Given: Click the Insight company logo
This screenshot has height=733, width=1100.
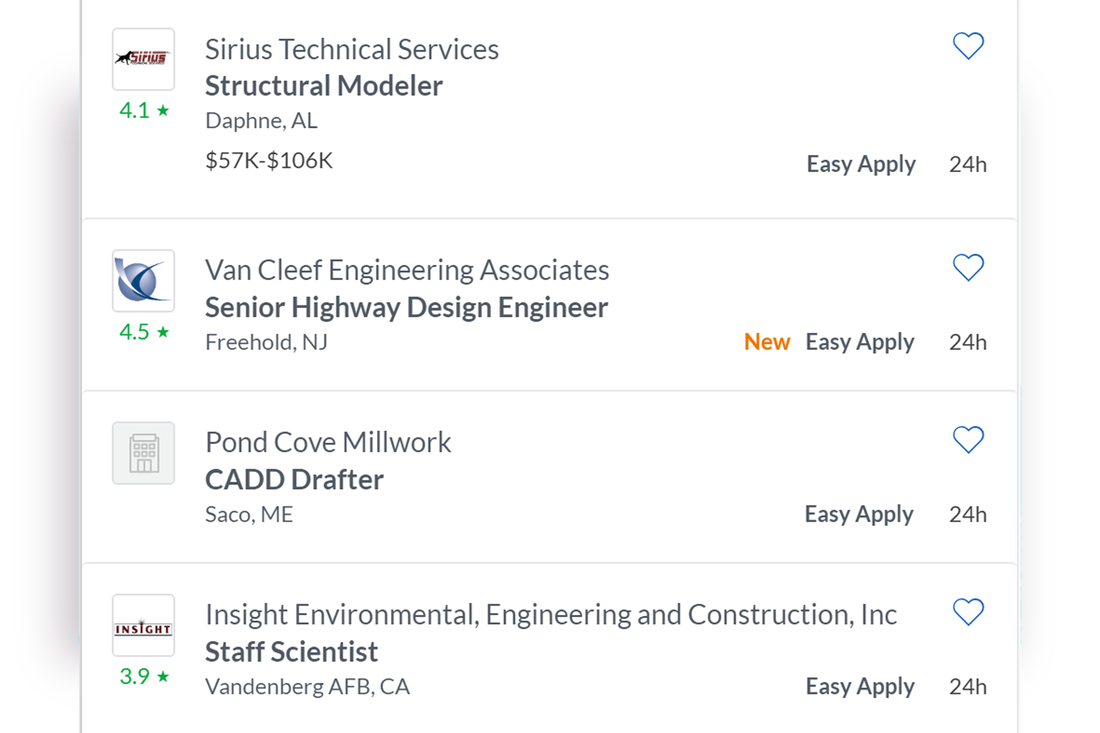Looking at the screenshot, I should pos(143,626).
